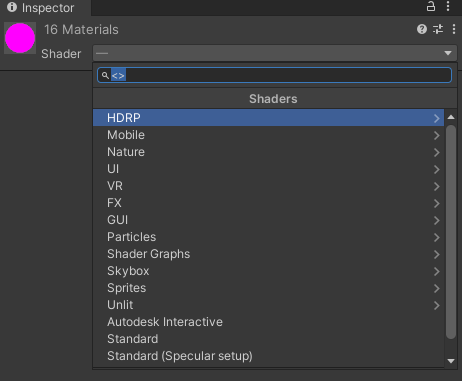Screen dimensions: 462x381
Task: Open the Skybox shader category
Action: coord(268,271)
